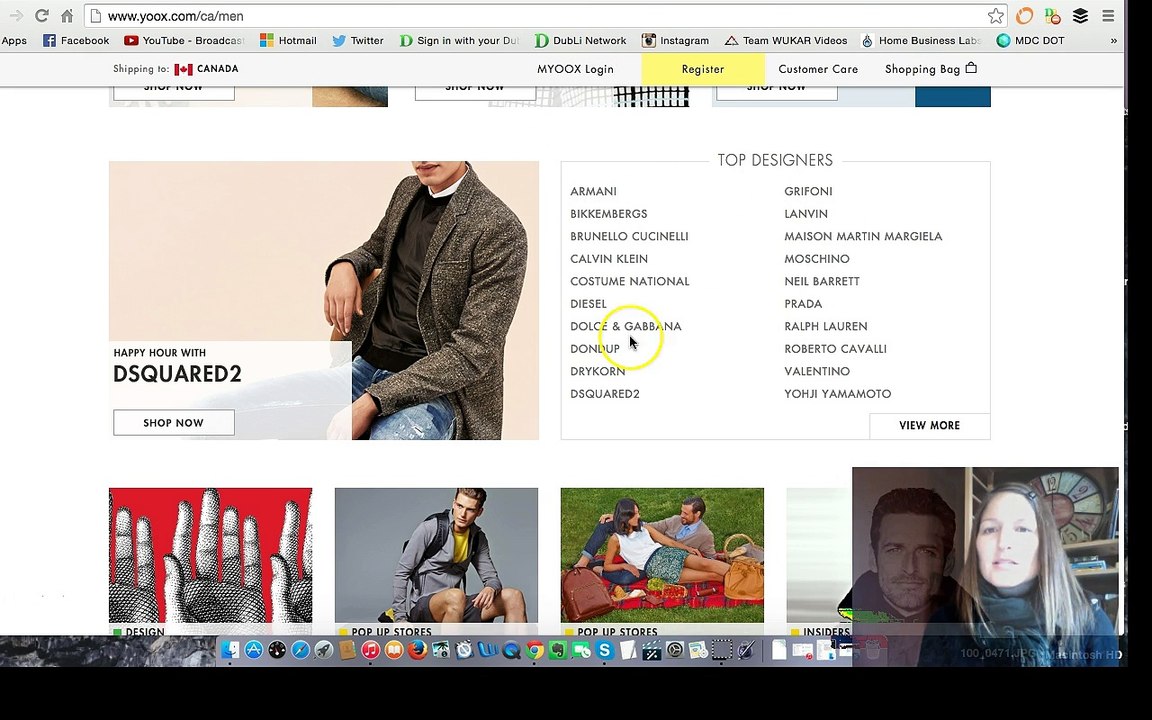Click SHOP NOW on the DSQUARED2 banner
This screenshot has width=1152, height=720.
(x=173, y=422)
